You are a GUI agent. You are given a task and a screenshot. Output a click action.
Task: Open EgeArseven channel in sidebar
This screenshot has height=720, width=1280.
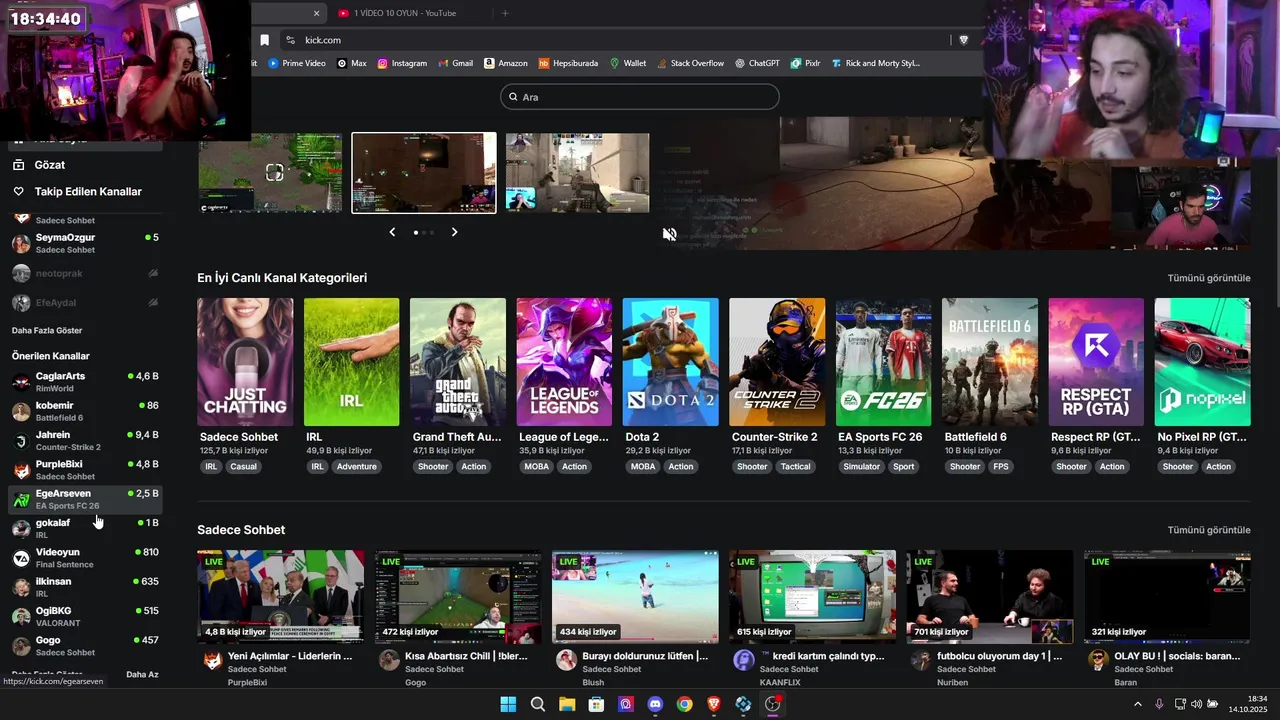click(85, 499)
